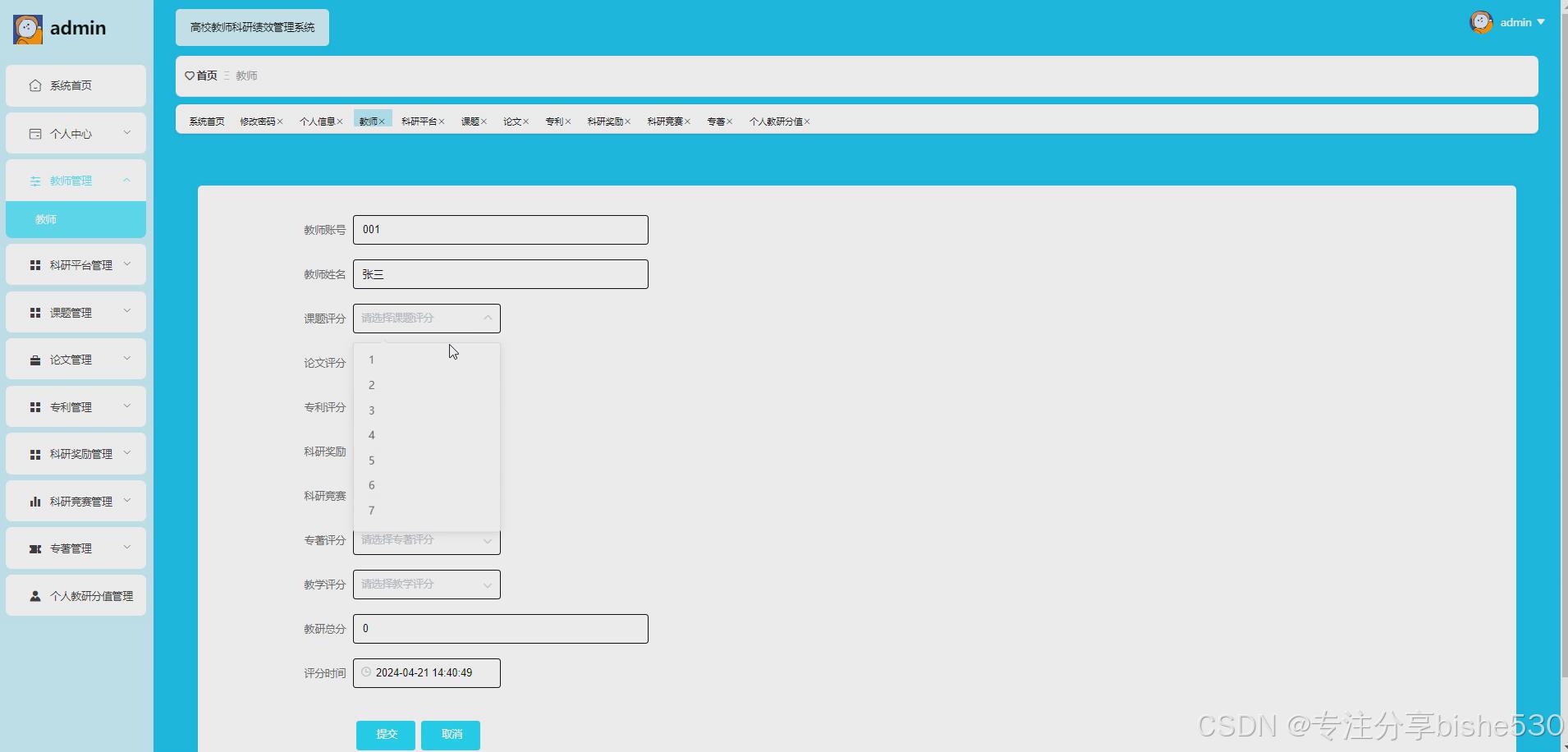Expand the 科研奖励管理 menu
1568x752 pixels.
coord(127,452)
